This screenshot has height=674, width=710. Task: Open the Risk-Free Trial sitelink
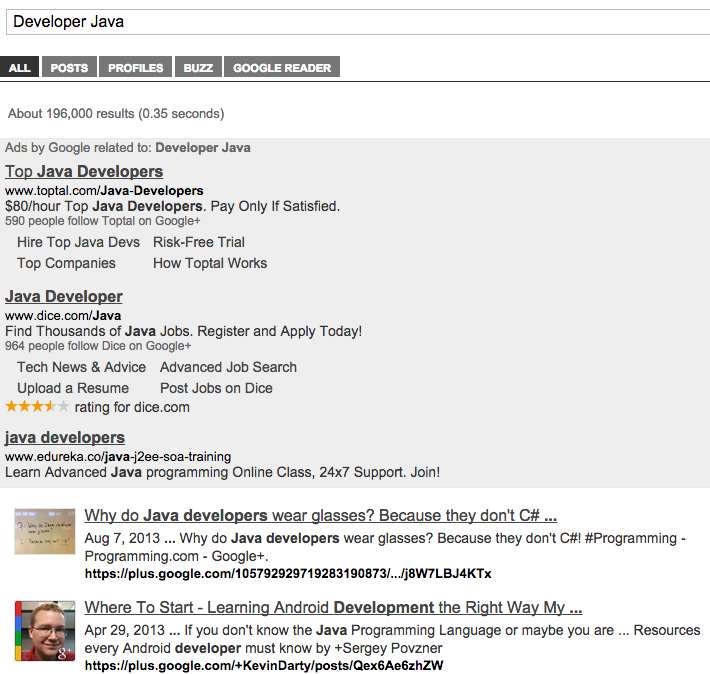click(199, 242)
